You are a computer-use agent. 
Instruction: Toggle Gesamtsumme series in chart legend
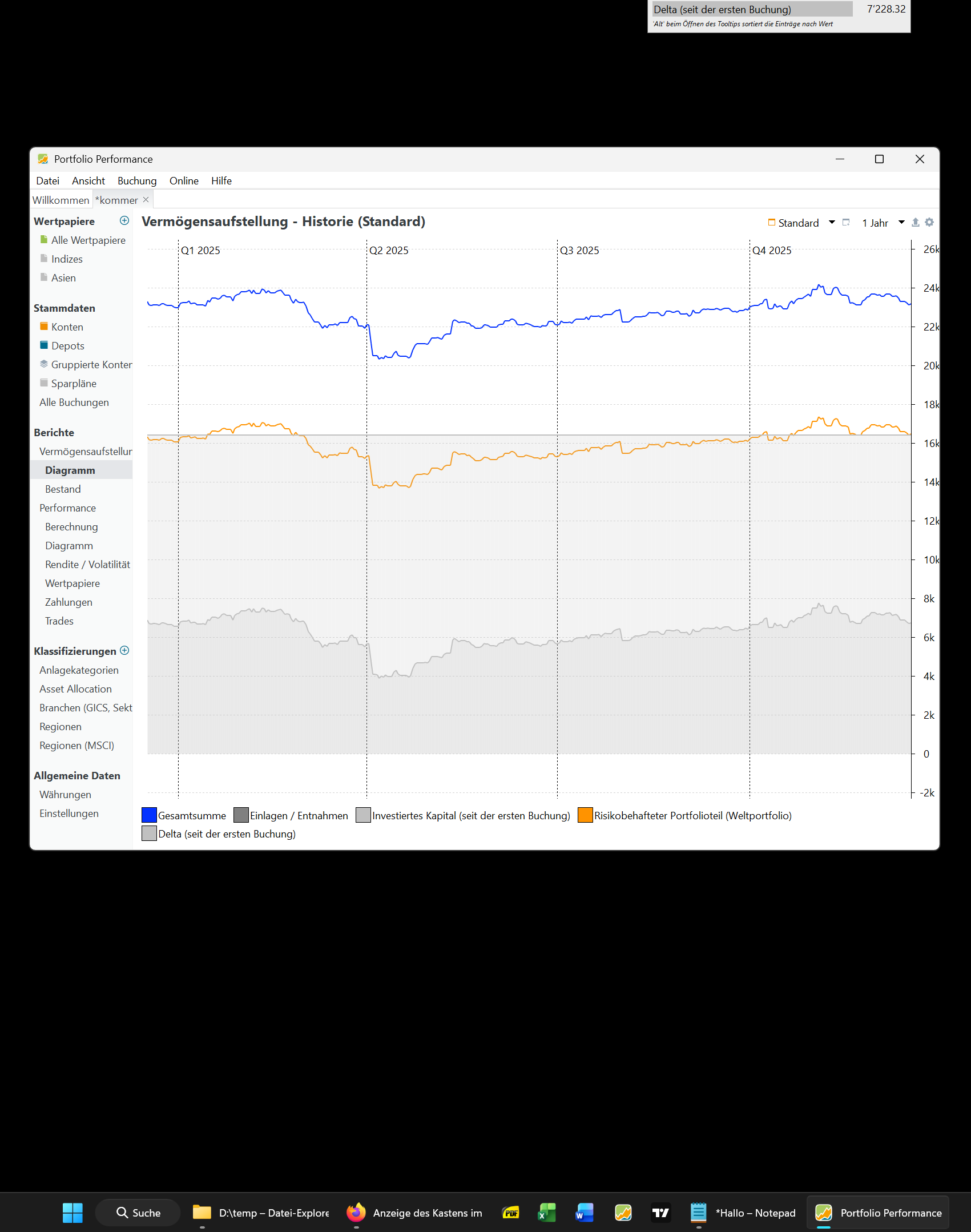(184, 816)
